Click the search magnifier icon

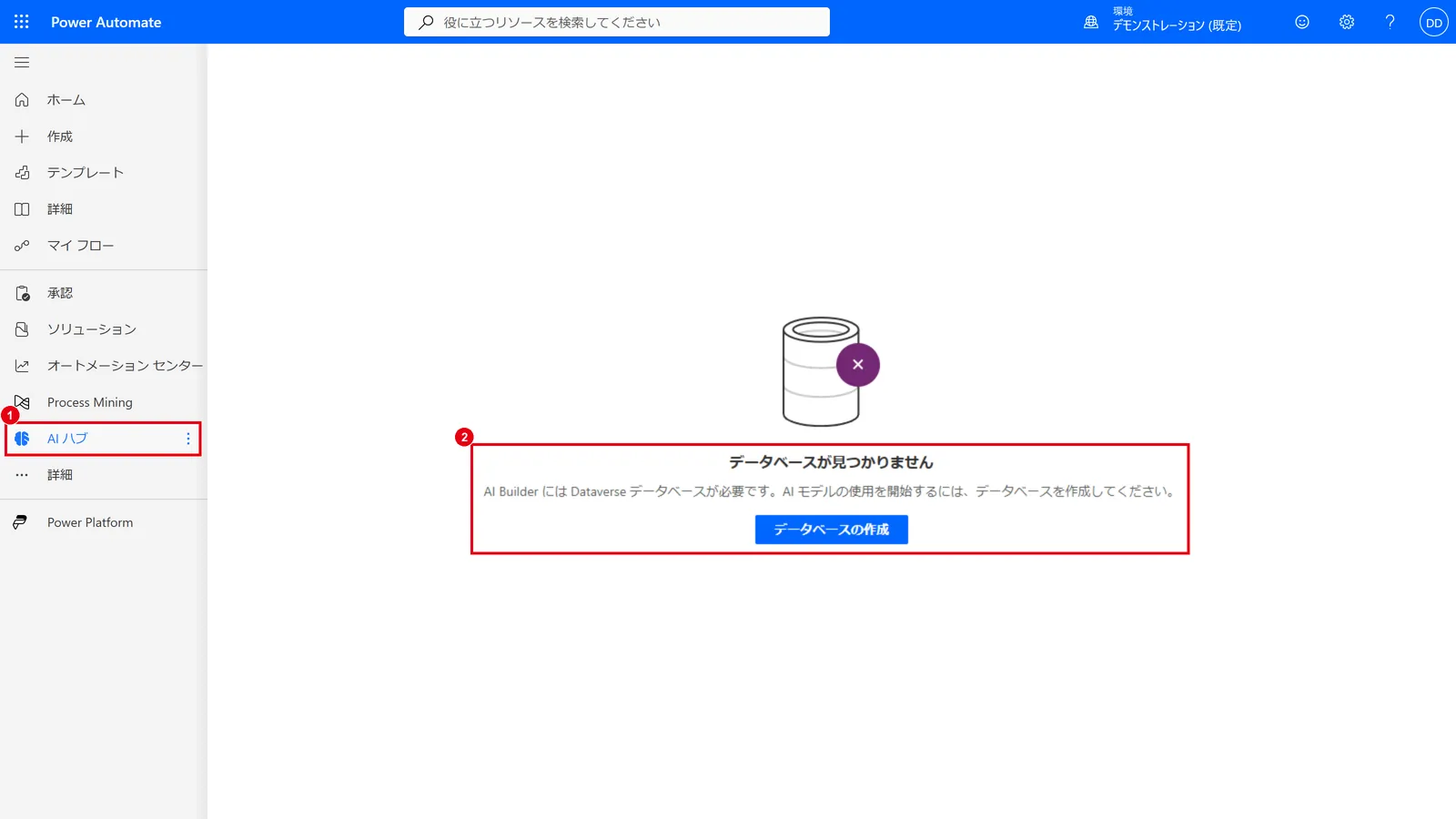click(x=426, y=22)
